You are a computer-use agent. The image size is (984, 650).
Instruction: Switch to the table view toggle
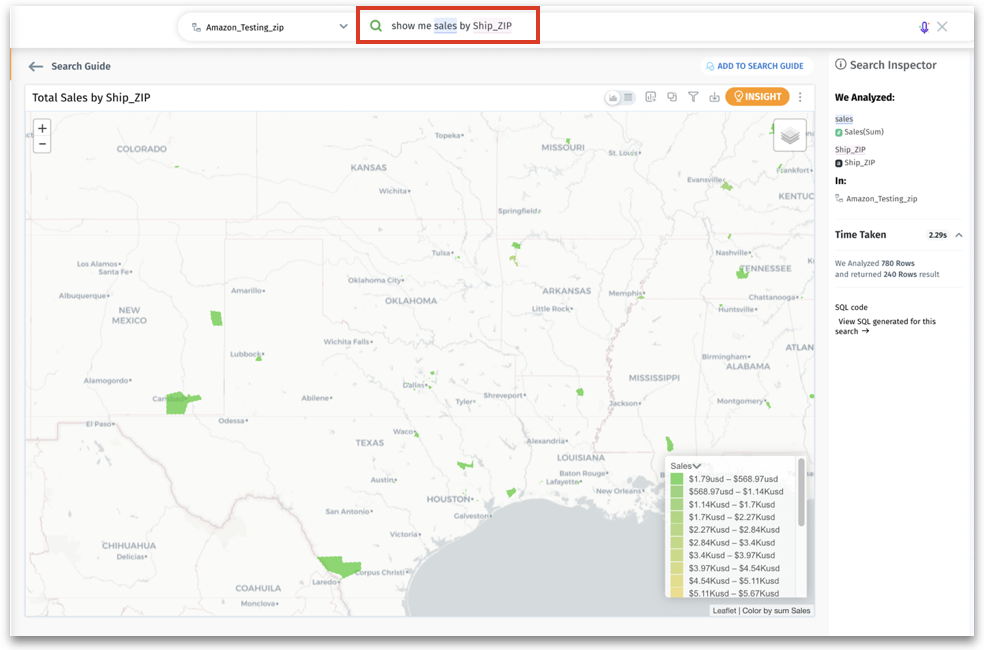pyautogui.click(x=629, y=97)
